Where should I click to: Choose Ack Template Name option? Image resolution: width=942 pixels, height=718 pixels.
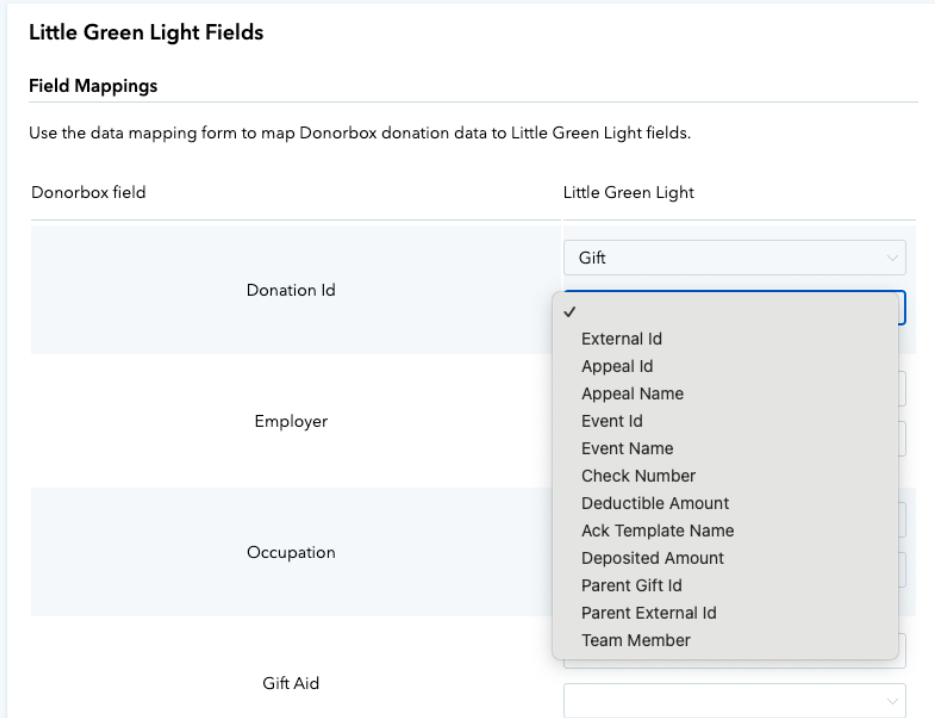725,531
